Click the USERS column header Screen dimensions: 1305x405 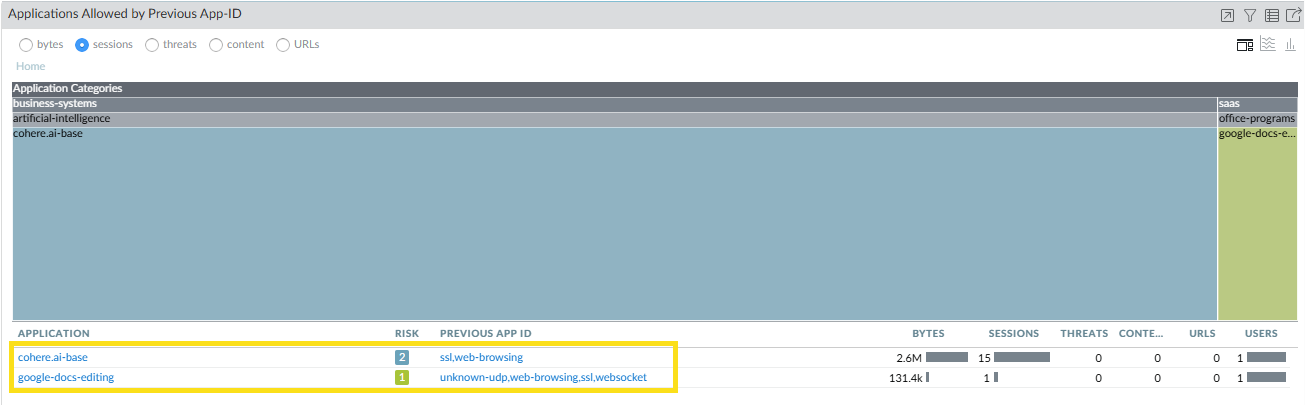click(x=1261, y=334)
